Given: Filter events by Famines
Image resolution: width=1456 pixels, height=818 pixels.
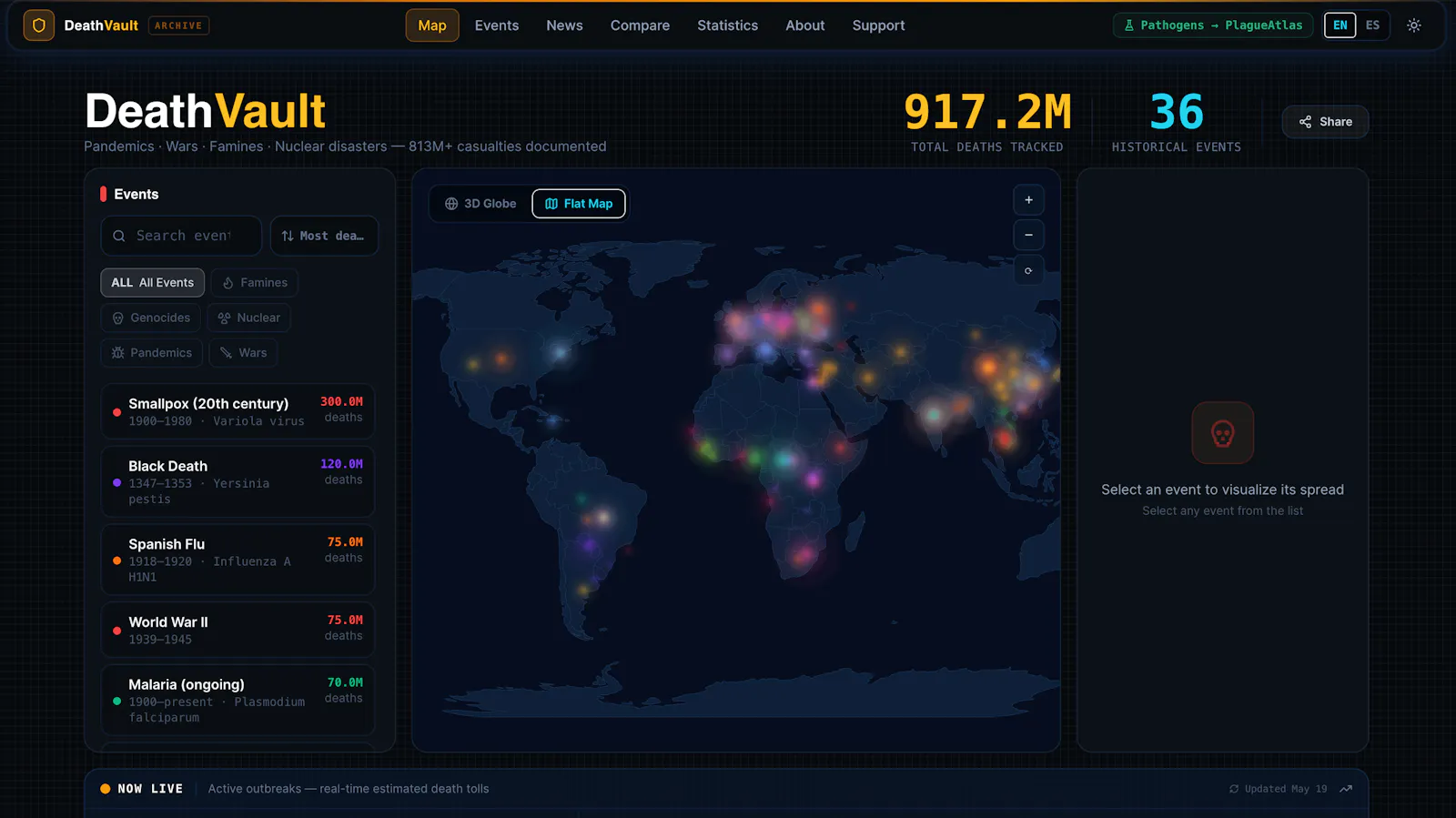Looking at the screenshot, I should pyautogui.click(x=255, y=283).
